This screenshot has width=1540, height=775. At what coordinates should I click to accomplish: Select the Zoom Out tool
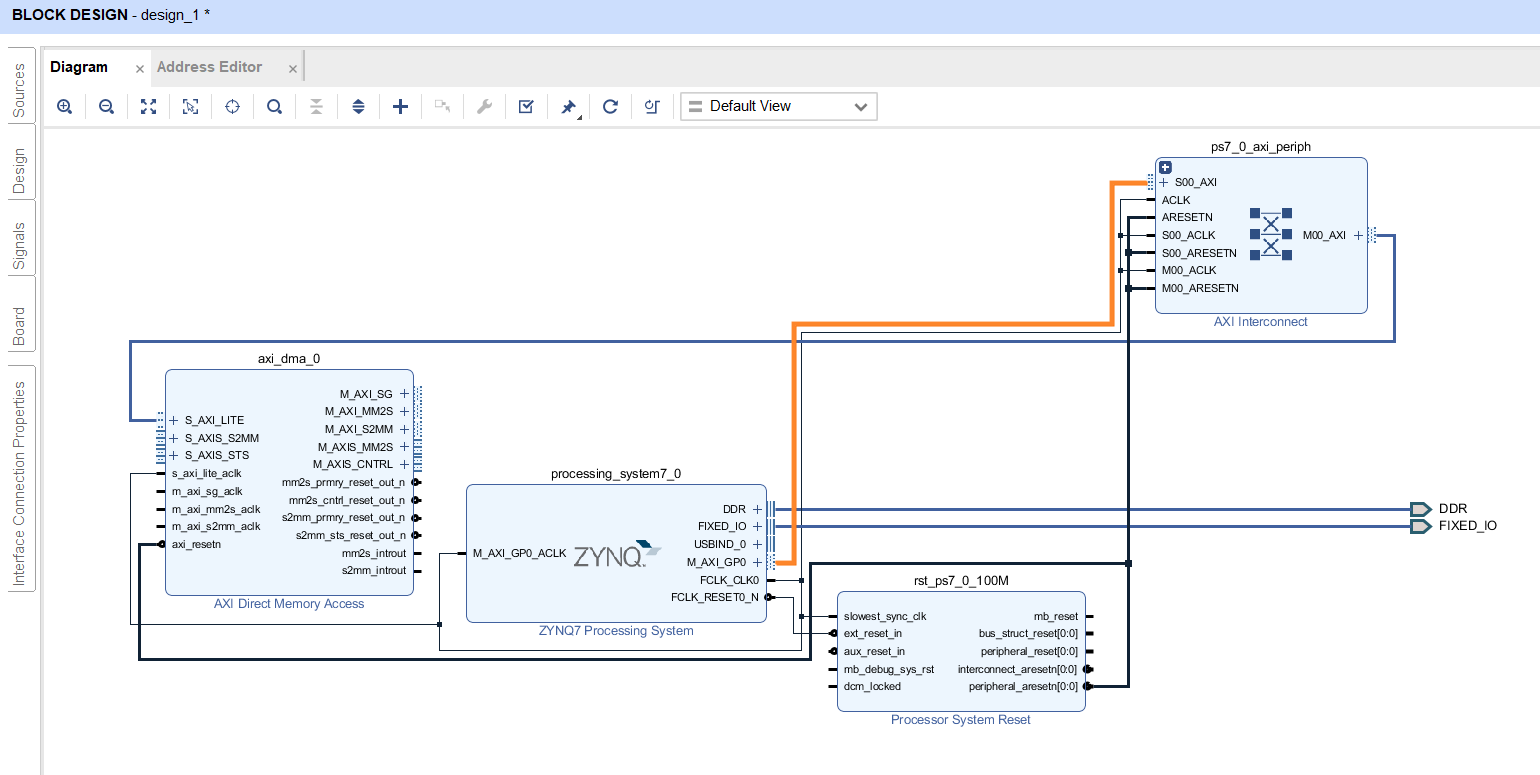[x=106, y=106]
